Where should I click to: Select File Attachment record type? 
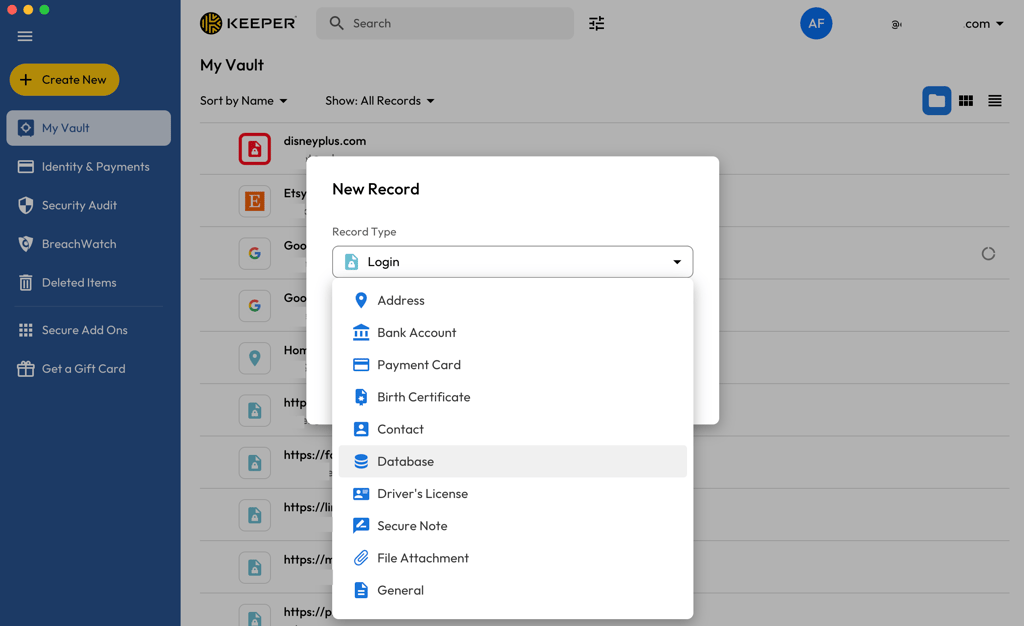point(512,557)
